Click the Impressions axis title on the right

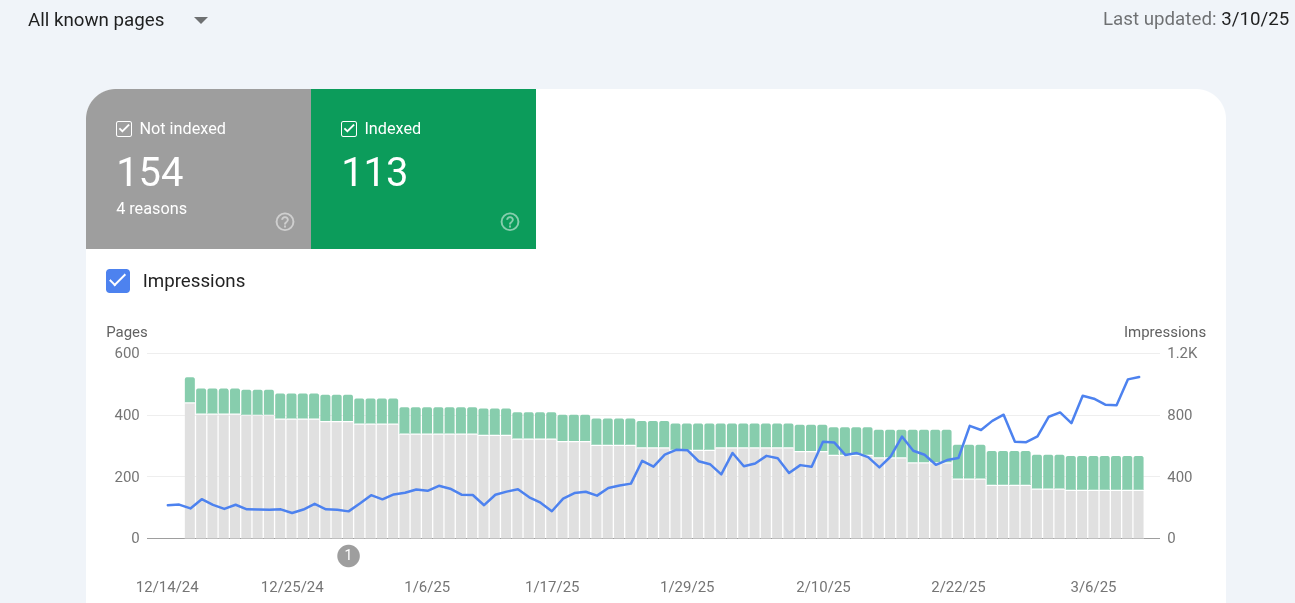pyautogui.click(x=1165, y=332)
